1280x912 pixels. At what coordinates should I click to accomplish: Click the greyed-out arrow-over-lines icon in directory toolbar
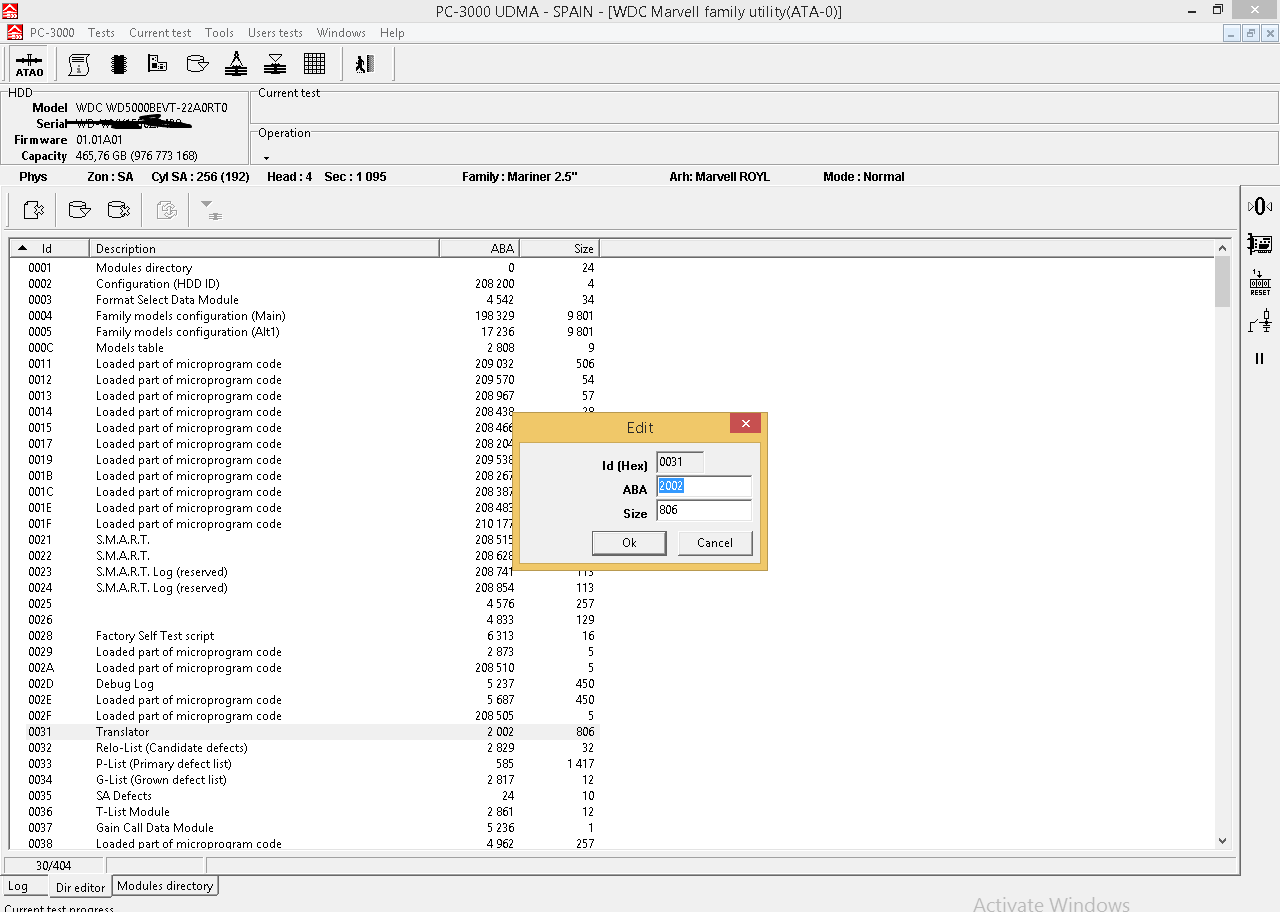(x=210, y=210)
